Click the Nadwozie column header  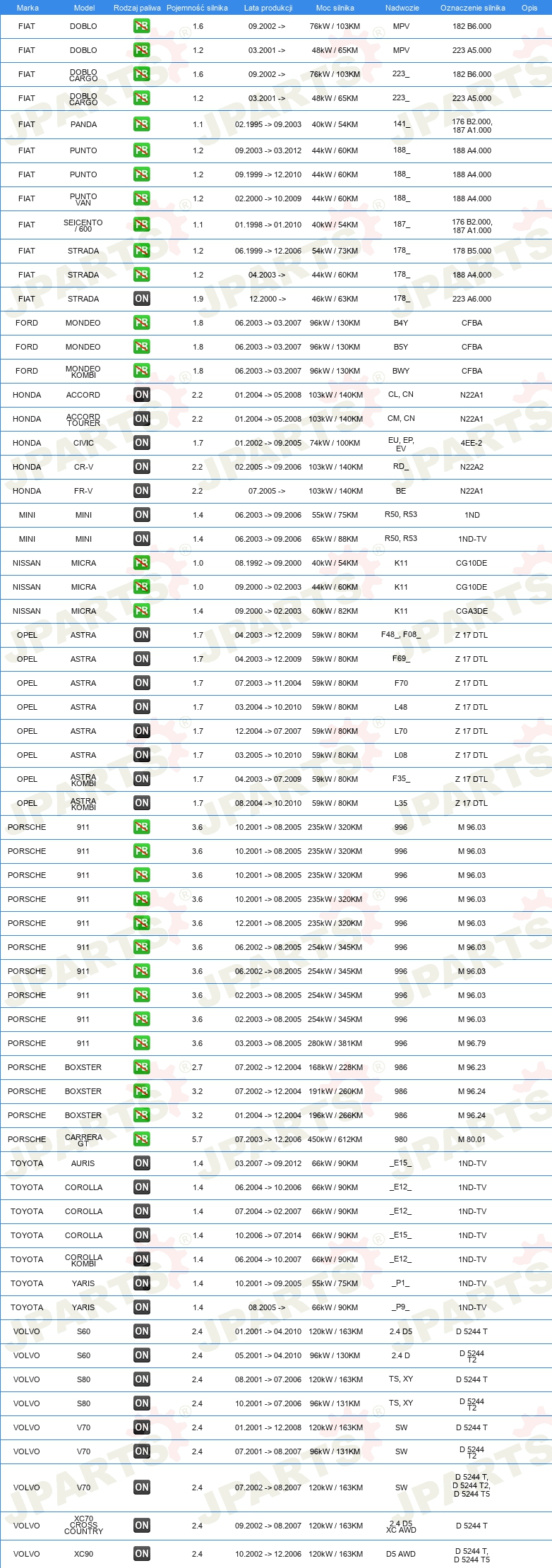point(402,8)
